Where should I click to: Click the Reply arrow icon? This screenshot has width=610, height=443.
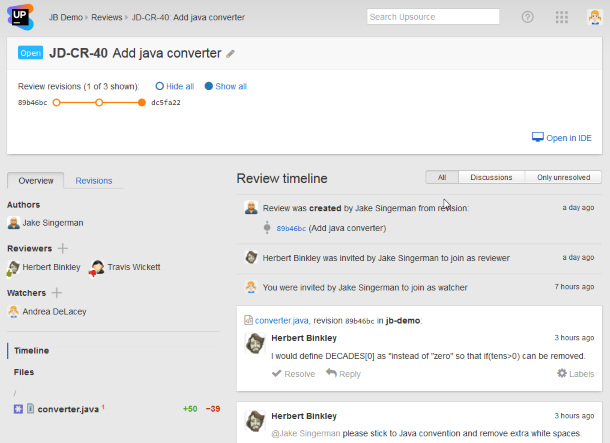tap(331, 373)
